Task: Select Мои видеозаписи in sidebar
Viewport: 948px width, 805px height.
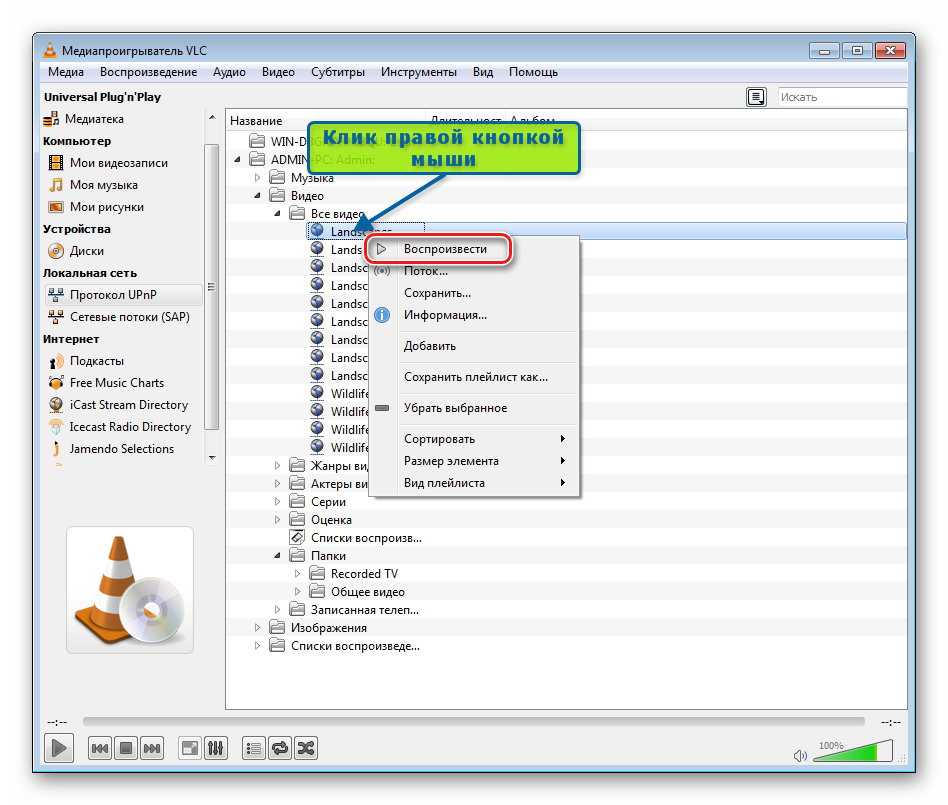Action: click(118, 163)
